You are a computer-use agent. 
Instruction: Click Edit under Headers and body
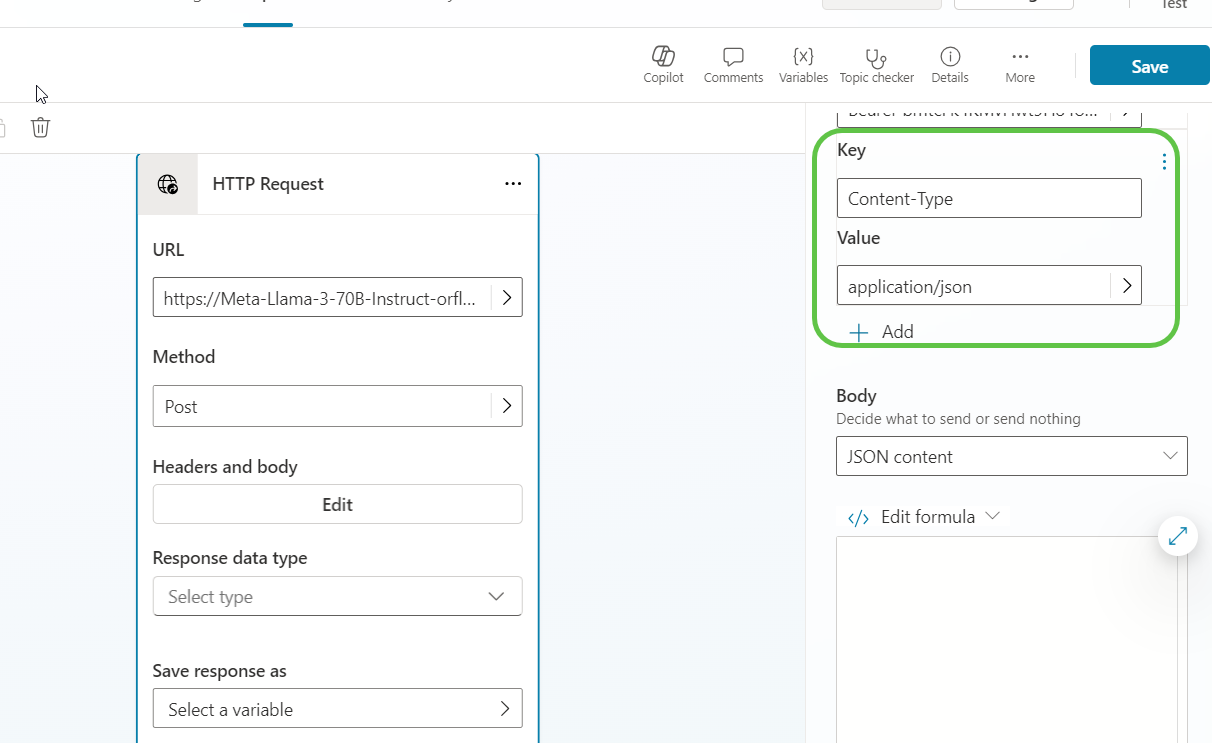(x=337, y=504)
